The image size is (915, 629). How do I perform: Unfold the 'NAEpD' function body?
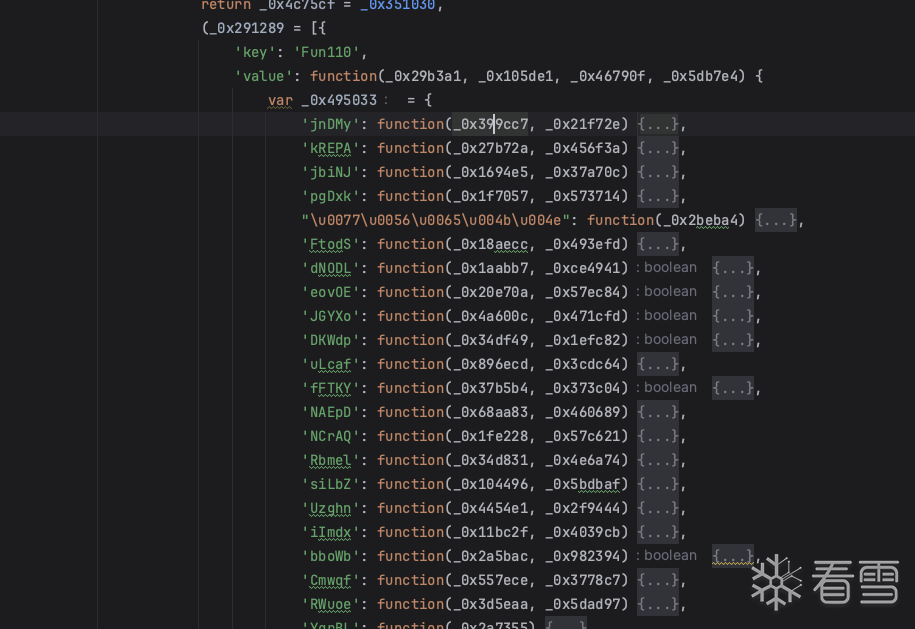tap(658, 412)
